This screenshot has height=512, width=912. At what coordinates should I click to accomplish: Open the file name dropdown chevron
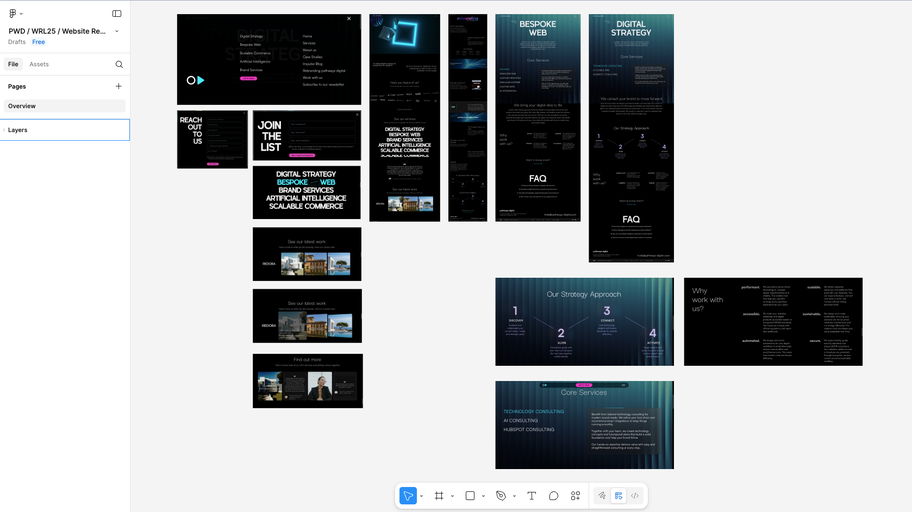click(117, 31)
